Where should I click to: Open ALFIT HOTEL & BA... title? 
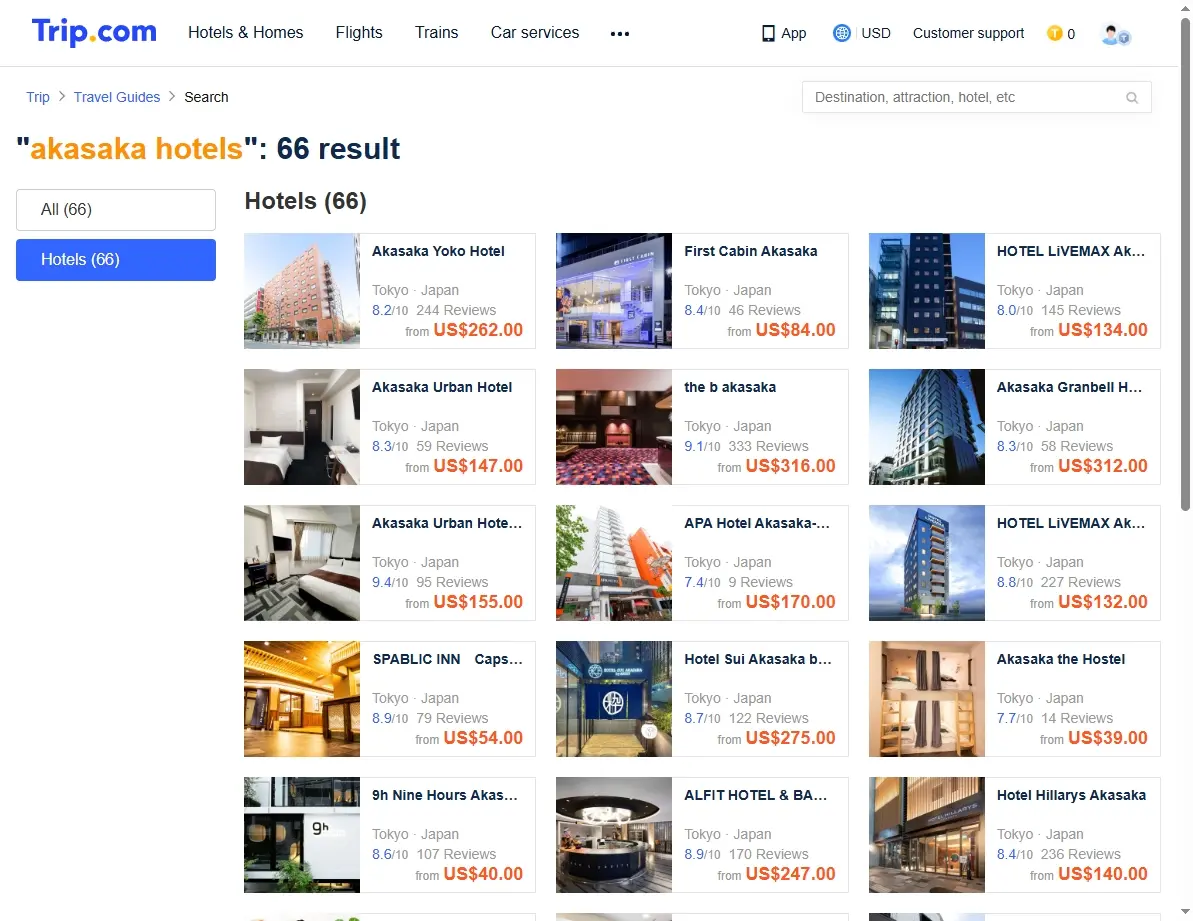756,796
